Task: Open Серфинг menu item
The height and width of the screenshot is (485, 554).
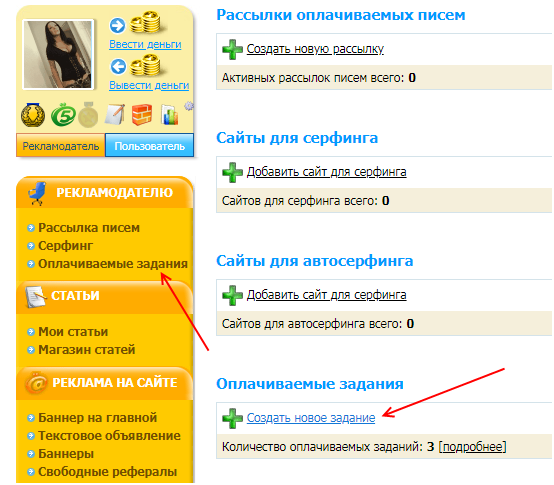Action: point(65,246)
